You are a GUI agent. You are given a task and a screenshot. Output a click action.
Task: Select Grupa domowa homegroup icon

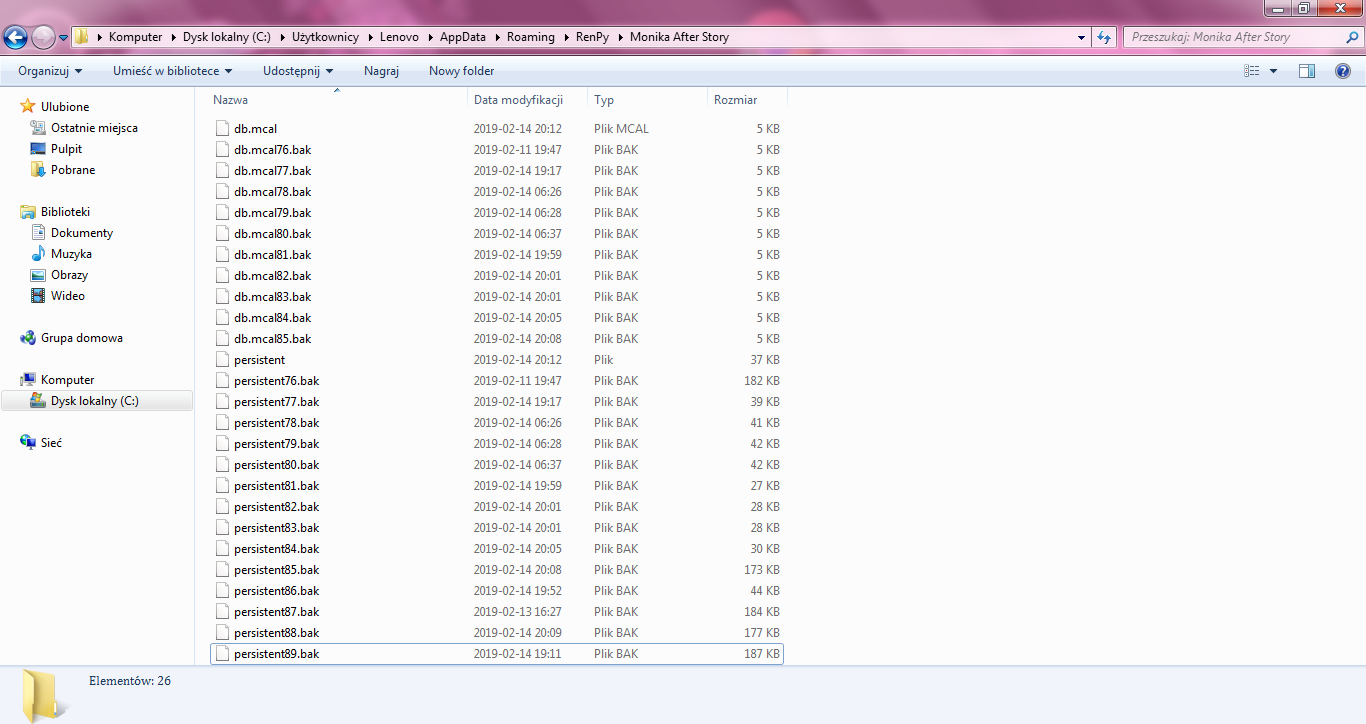coord(28,338)
